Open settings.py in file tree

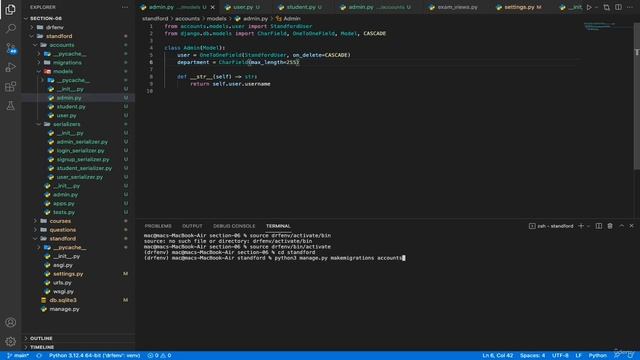click(67, 274)
